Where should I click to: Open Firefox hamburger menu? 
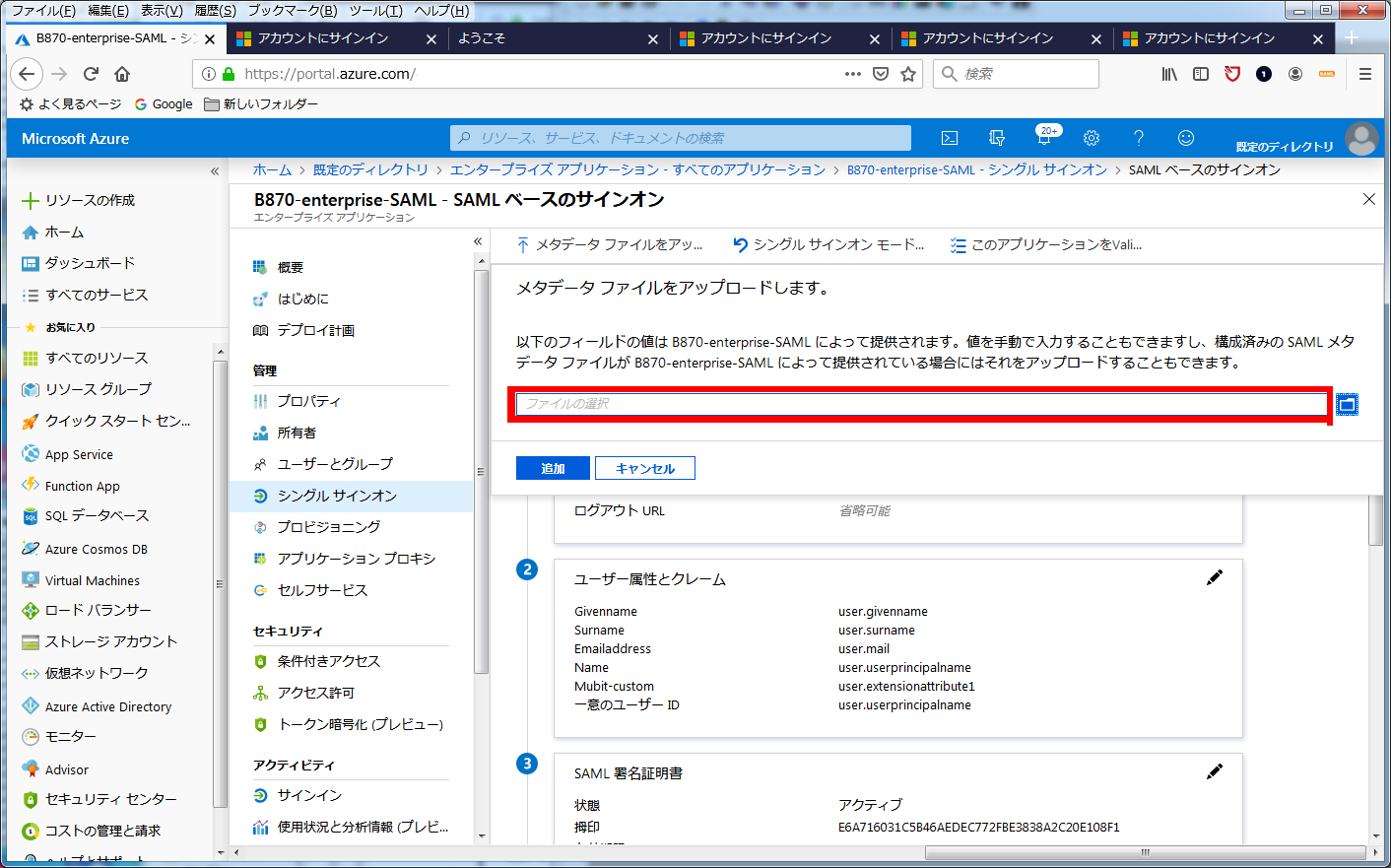[1364, 74]
